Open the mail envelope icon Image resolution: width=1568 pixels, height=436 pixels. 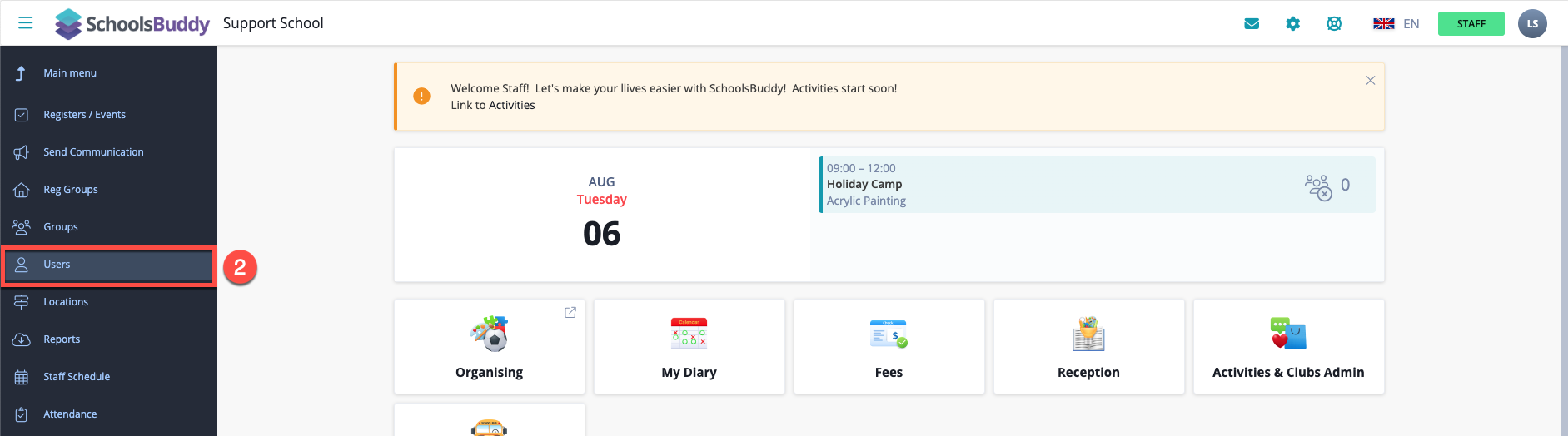point(1251,24)
